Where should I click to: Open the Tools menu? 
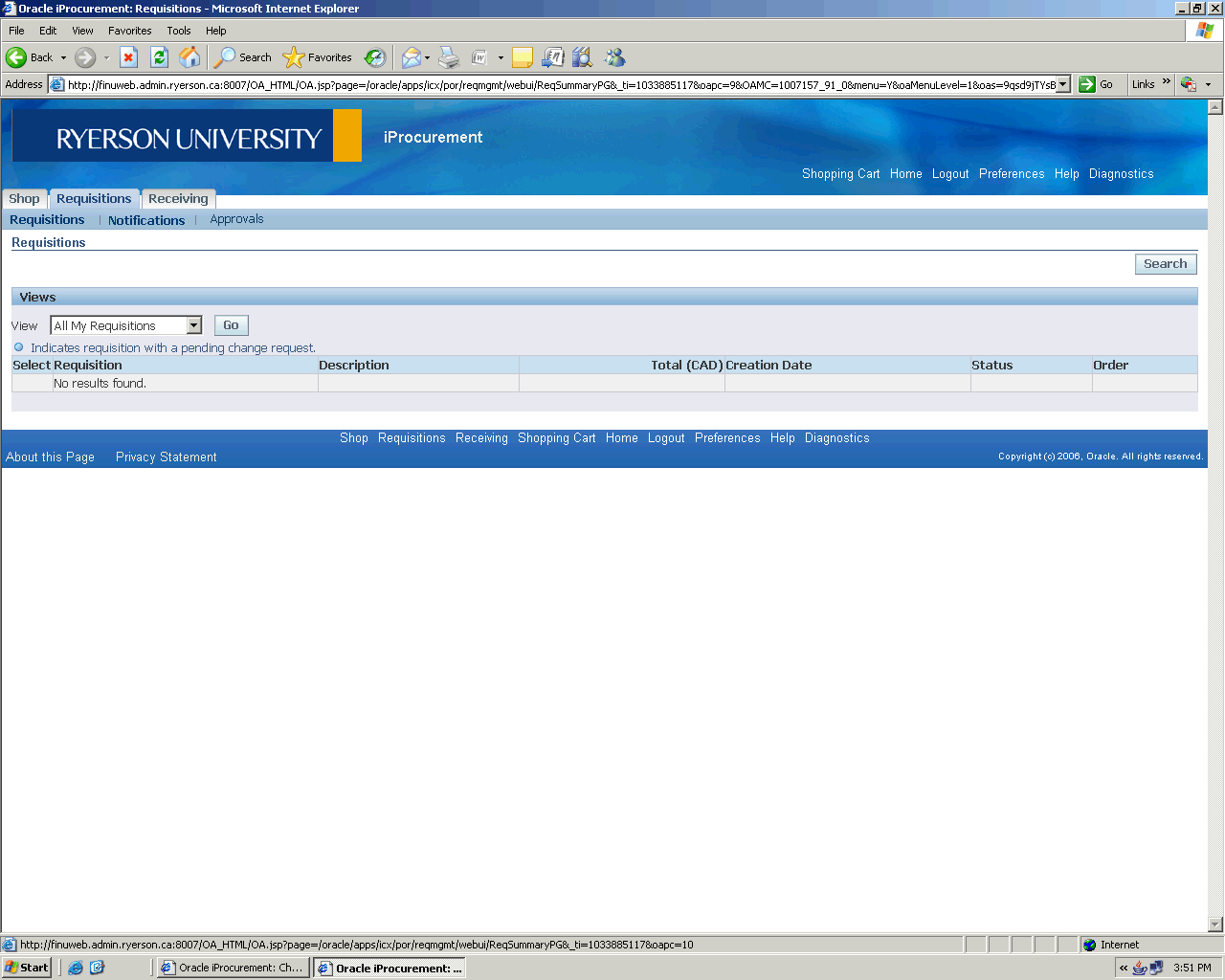pos(178,31)
